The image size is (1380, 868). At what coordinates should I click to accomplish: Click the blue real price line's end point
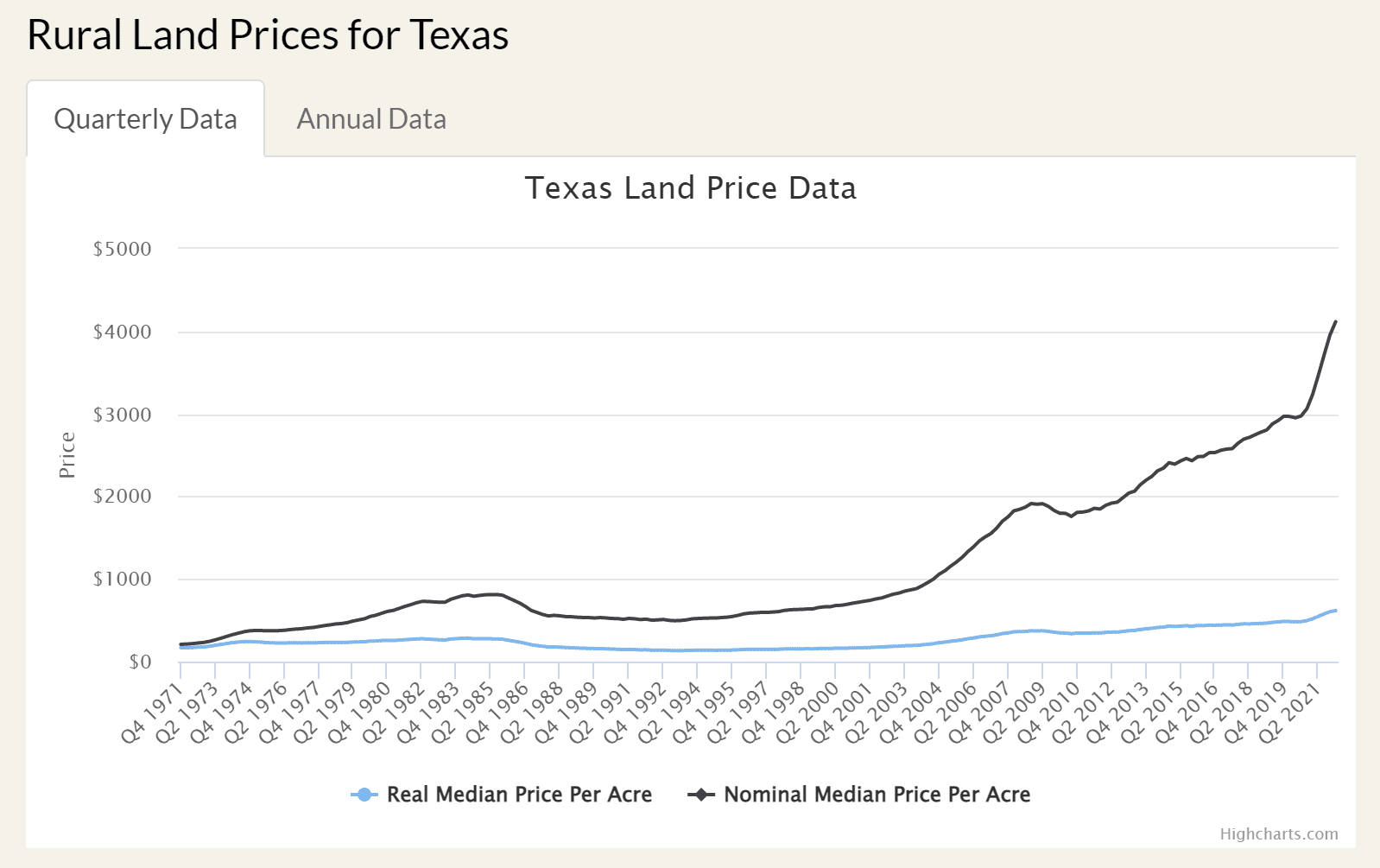(1336, 611)
